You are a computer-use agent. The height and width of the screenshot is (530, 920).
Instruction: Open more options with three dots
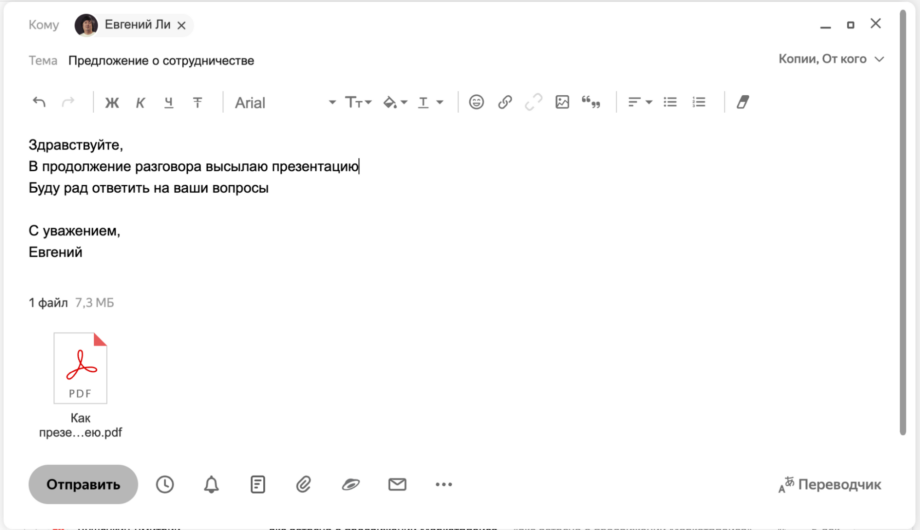[x=444, y=484]
